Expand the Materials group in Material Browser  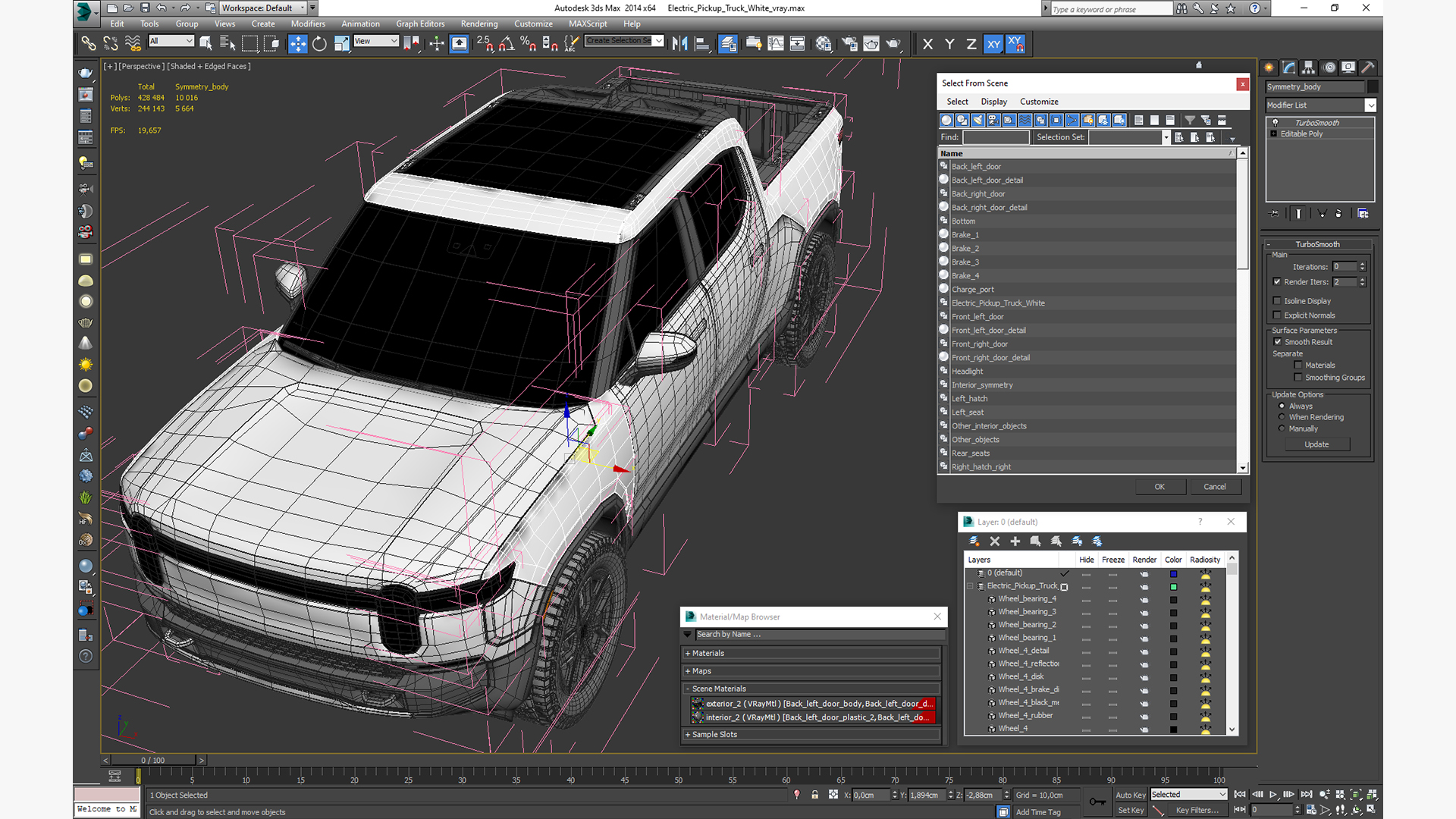[811, 654]
